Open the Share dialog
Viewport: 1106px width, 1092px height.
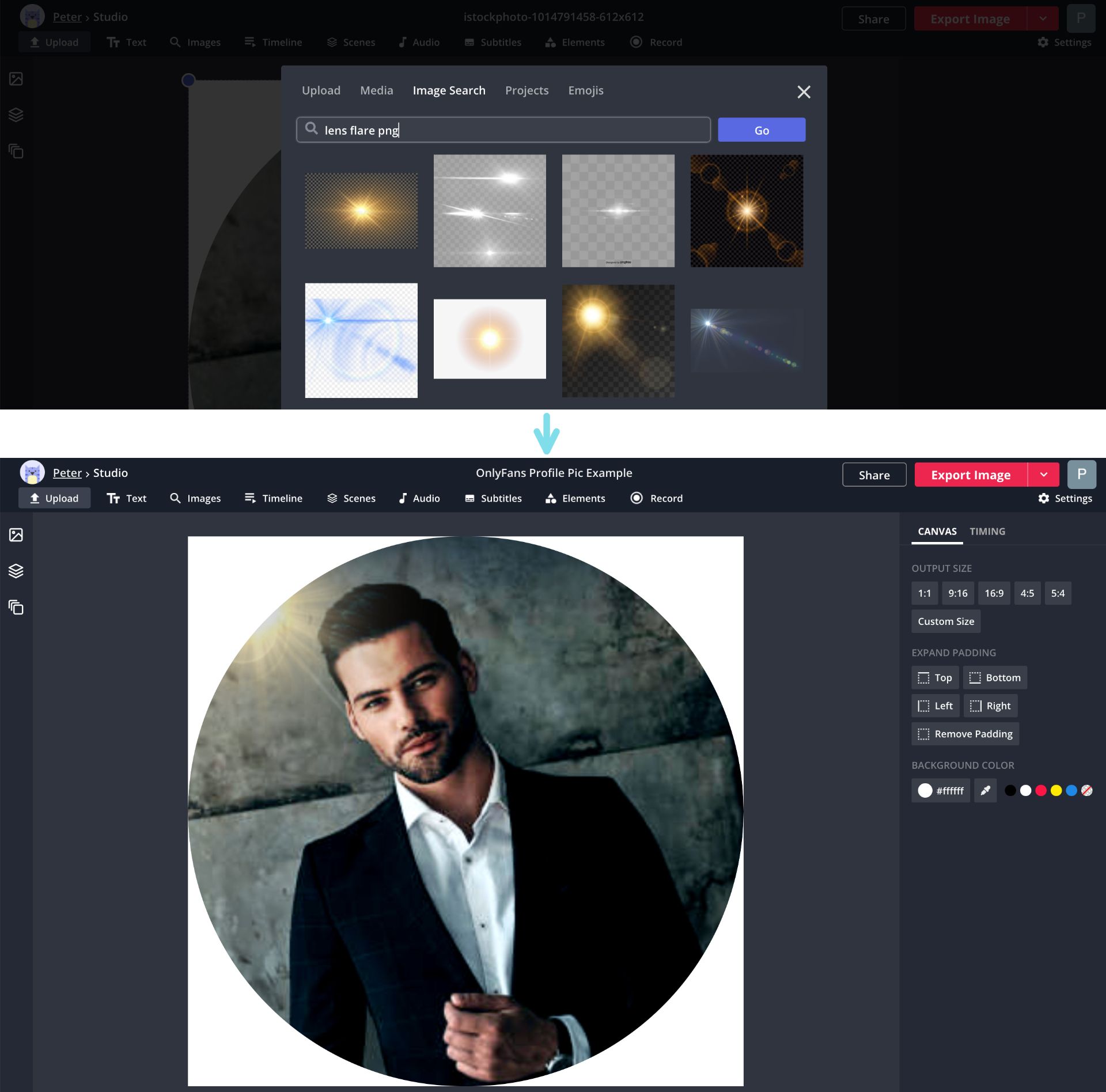(x=874, y=475)
